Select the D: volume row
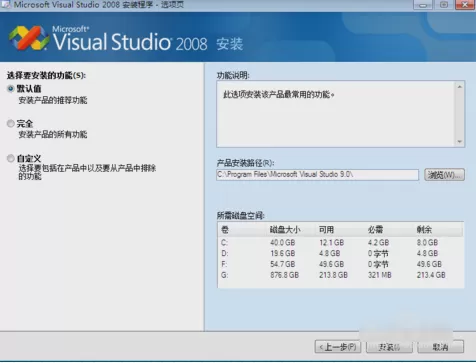476x363 pixels. click(x=341, y=254)
